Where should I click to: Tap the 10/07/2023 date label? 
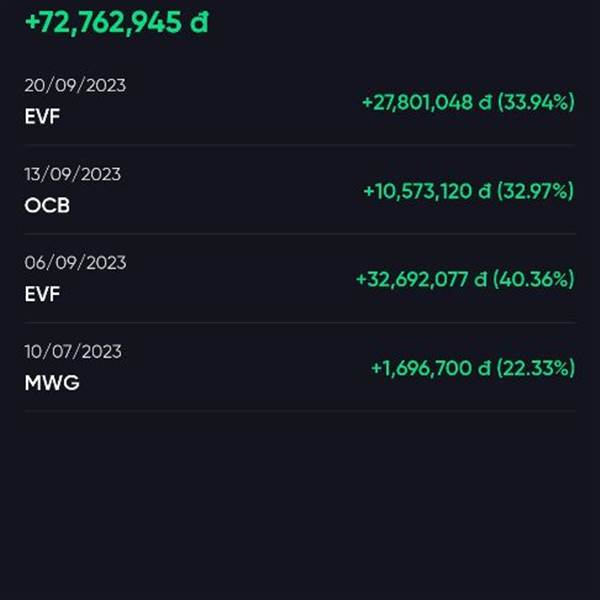click(73, 352)
